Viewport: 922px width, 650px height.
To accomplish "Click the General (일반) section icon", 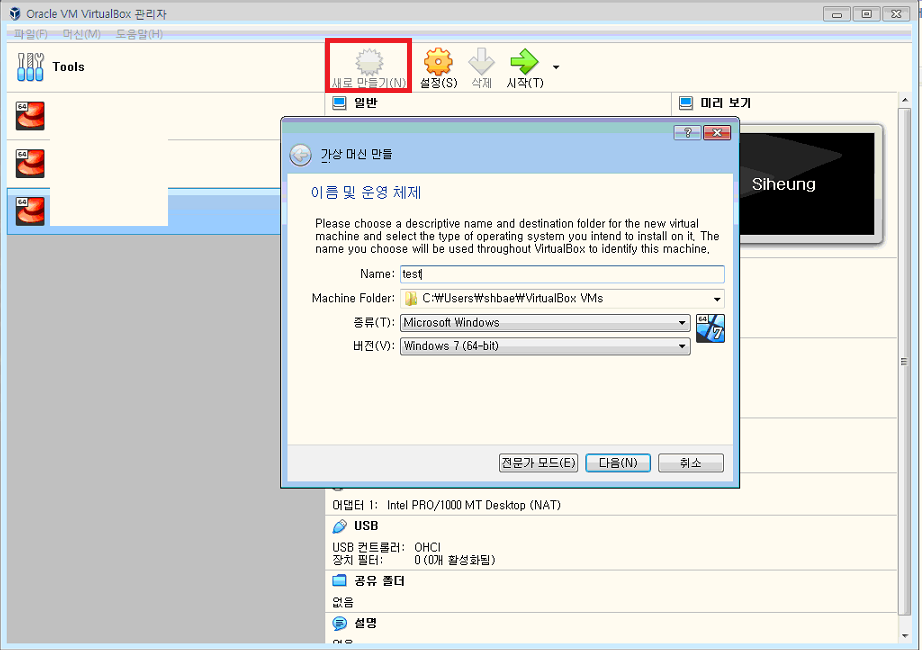I will [x=339, y=104].
